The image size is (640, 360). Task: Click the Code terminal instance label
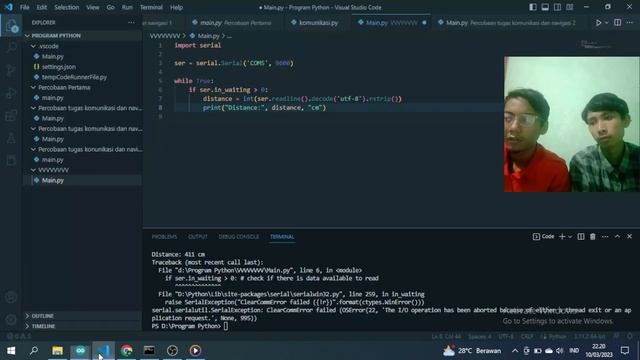point(544,236)
